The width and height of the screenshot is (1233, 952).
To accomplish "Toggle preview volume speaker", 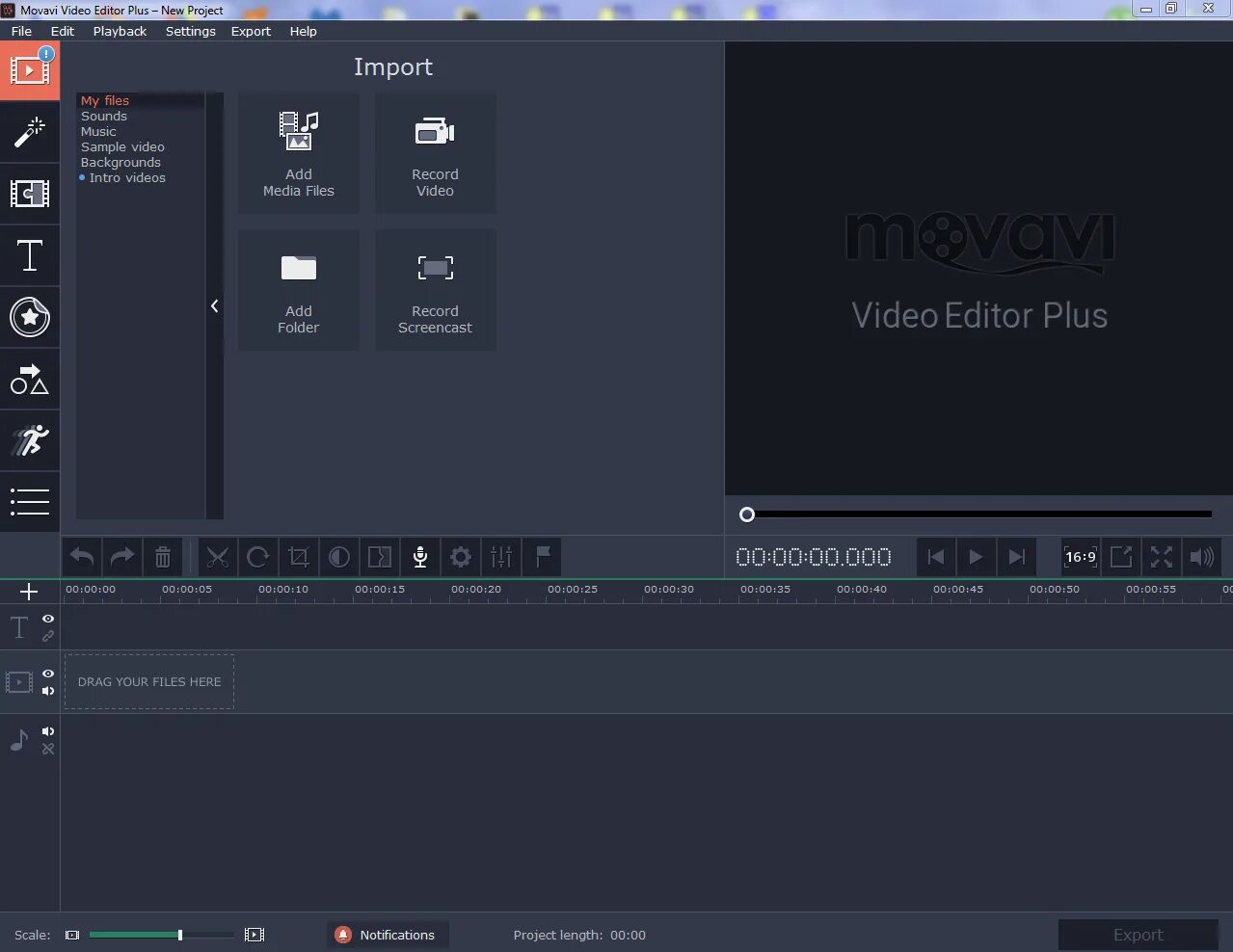I will pyautogui.click(x=1202, y=557).
